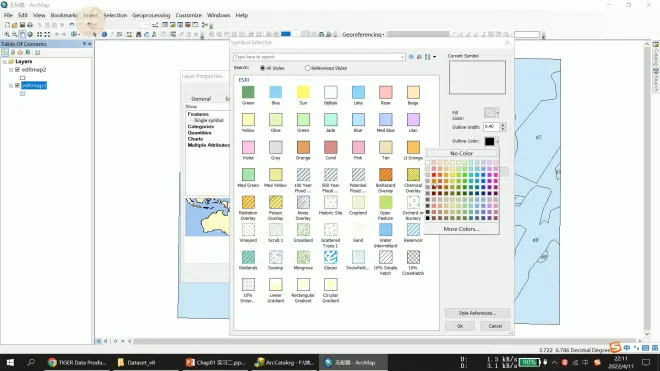Open the Customize menu
This screenshot has width=660, height=371.
point(189,15)
